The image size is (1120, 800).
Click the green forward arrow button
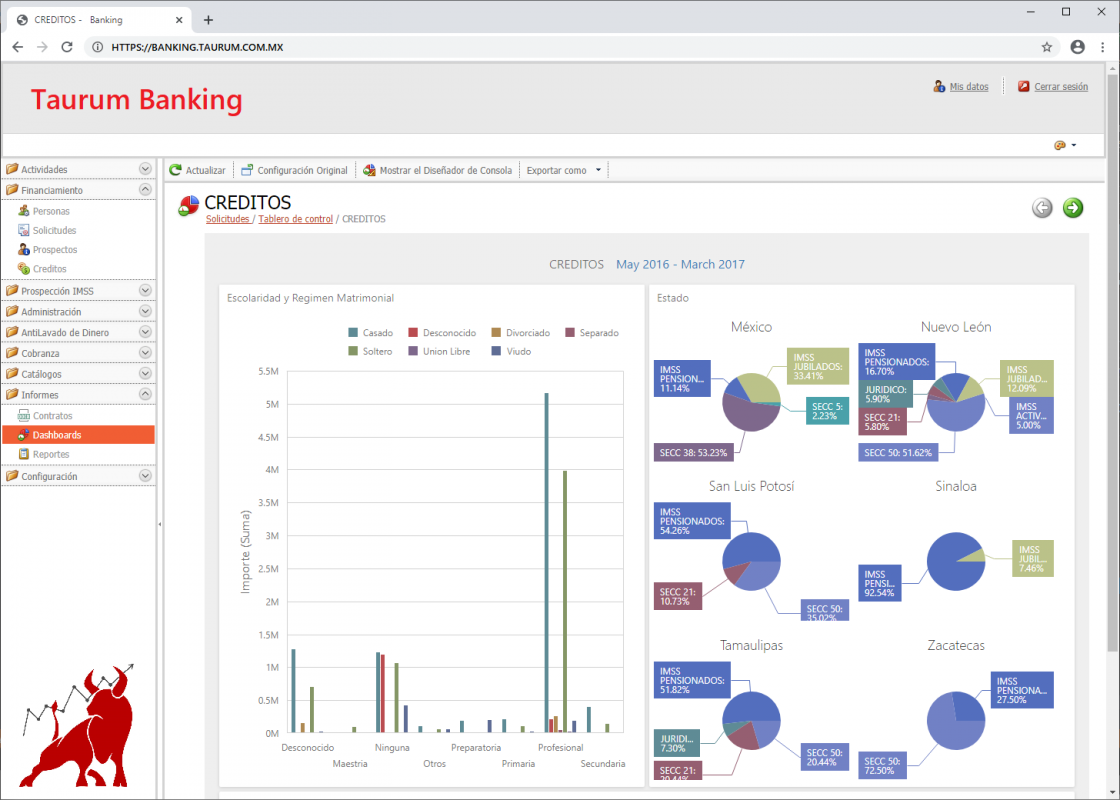1073,208
